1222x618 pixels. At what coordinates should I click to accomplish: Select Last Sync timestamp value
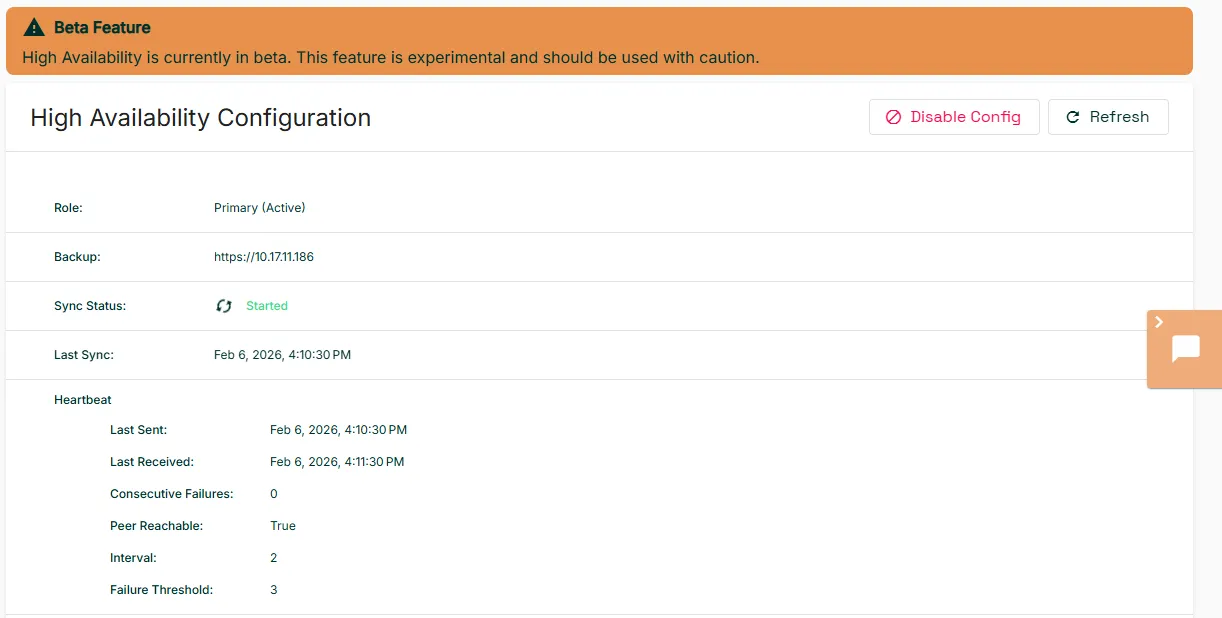click(282, 355)
